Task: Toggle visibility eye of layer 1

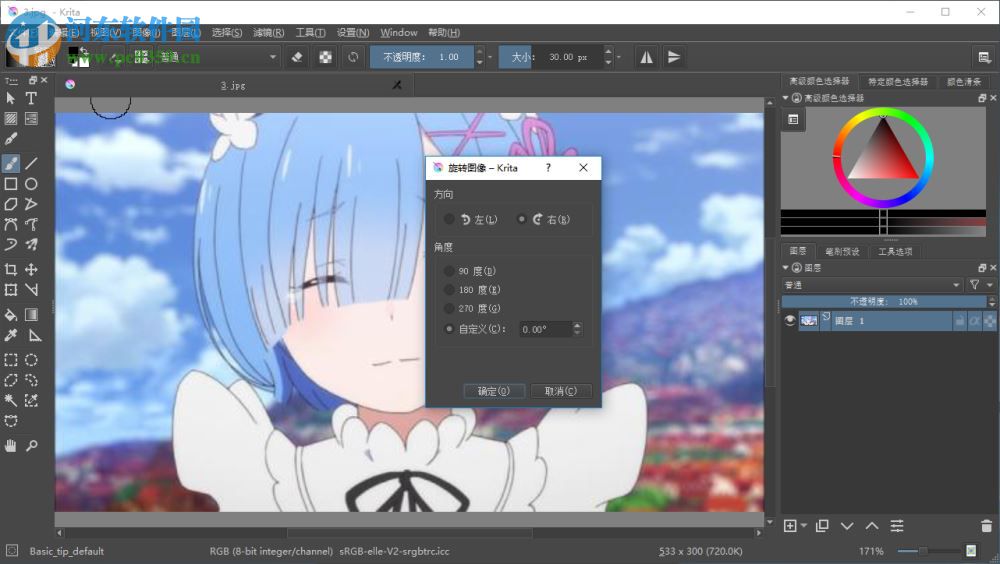Action: tap(790, 320)
